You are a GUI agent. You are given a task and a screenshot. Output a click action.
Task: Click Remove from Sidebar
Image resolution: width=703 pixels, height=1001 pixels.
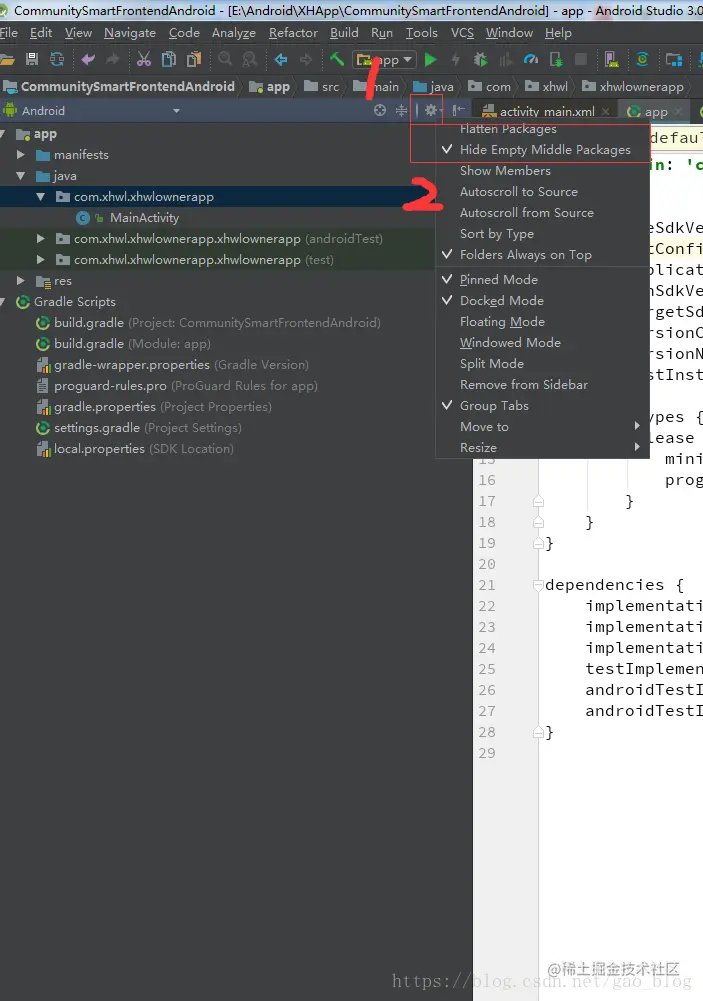[543, 384]
